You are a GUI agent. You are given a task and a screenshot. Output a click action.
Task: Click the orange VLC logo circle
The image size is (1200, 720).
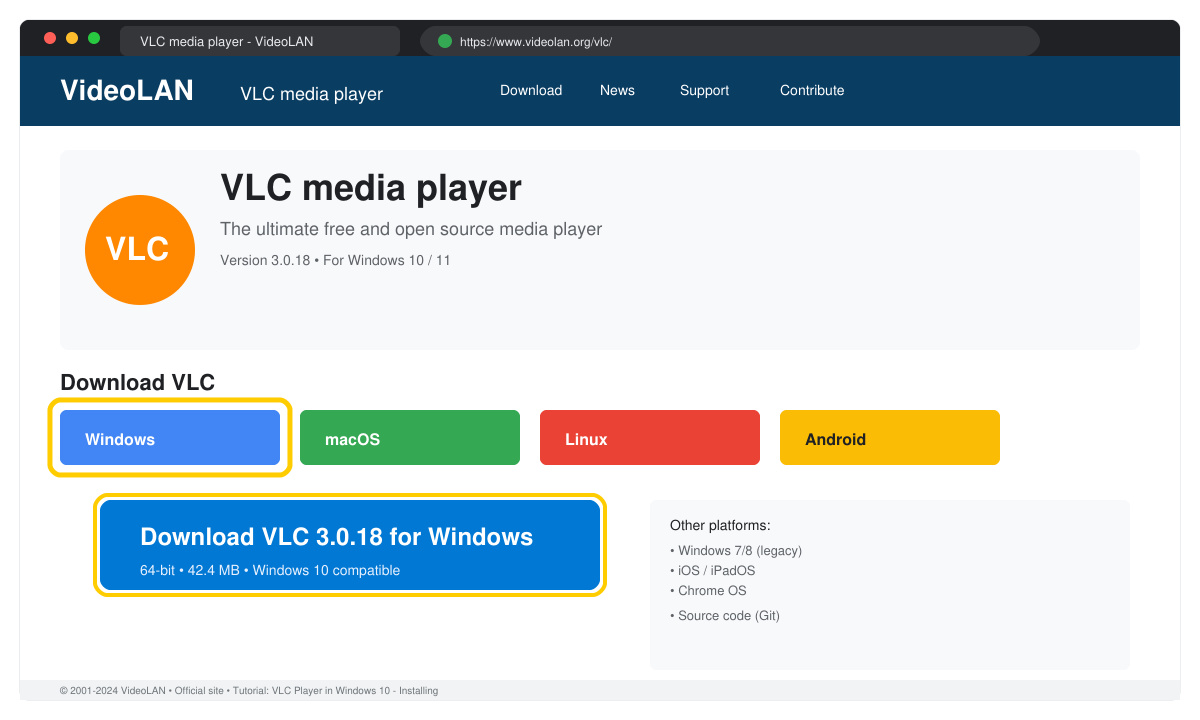pos(140,250)
